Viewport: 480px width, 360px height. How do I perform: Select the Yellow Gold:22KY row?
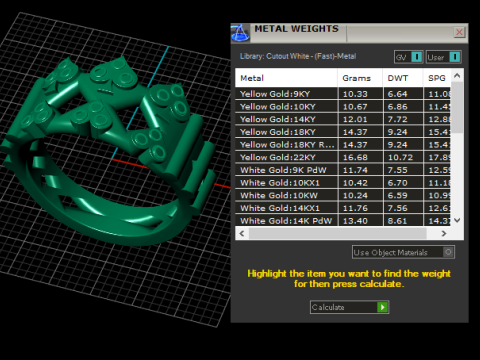[x=343, y=157]
